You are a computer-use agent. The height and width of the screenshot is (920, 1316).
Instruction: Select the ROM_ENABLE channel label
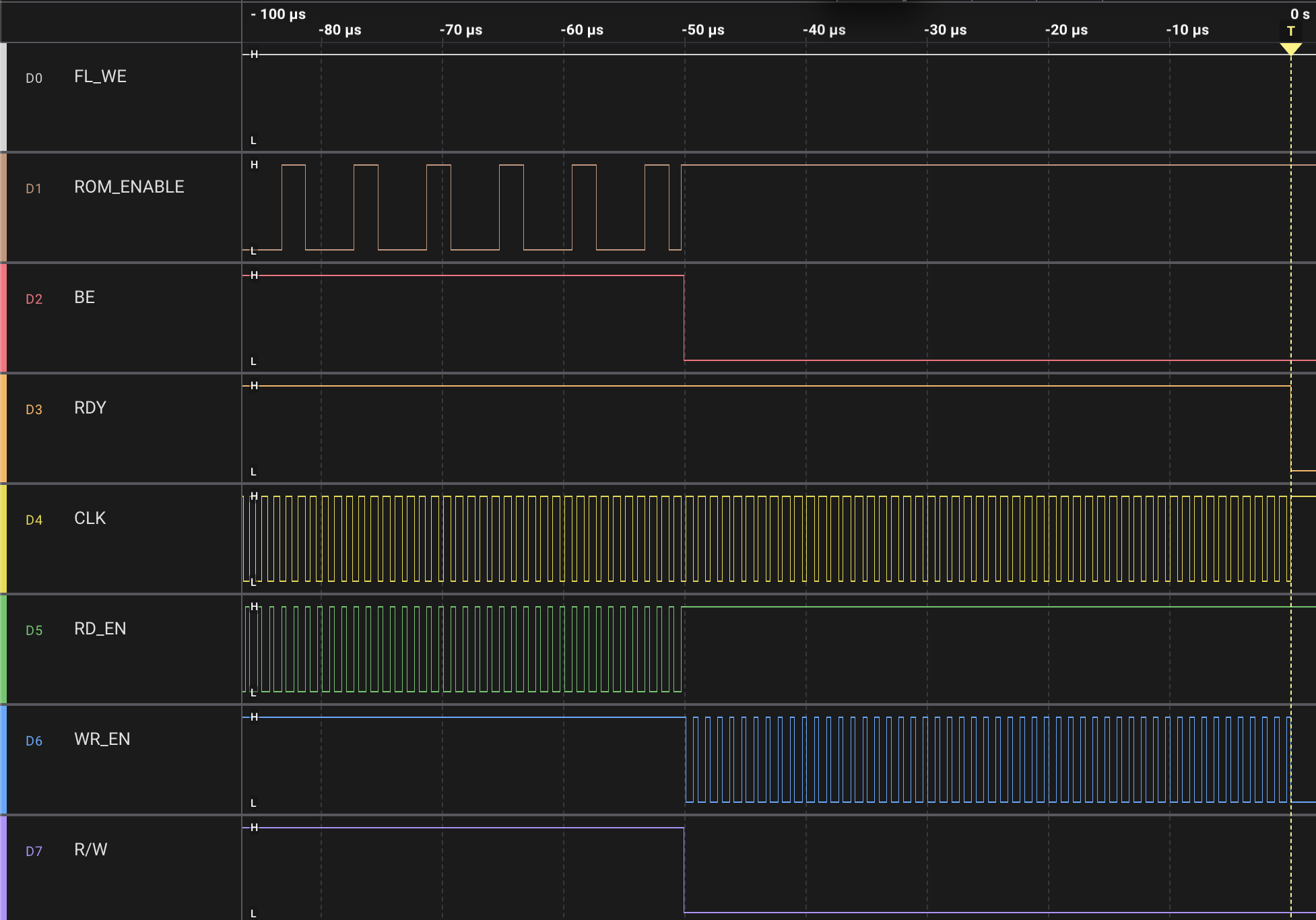[129, 187]
